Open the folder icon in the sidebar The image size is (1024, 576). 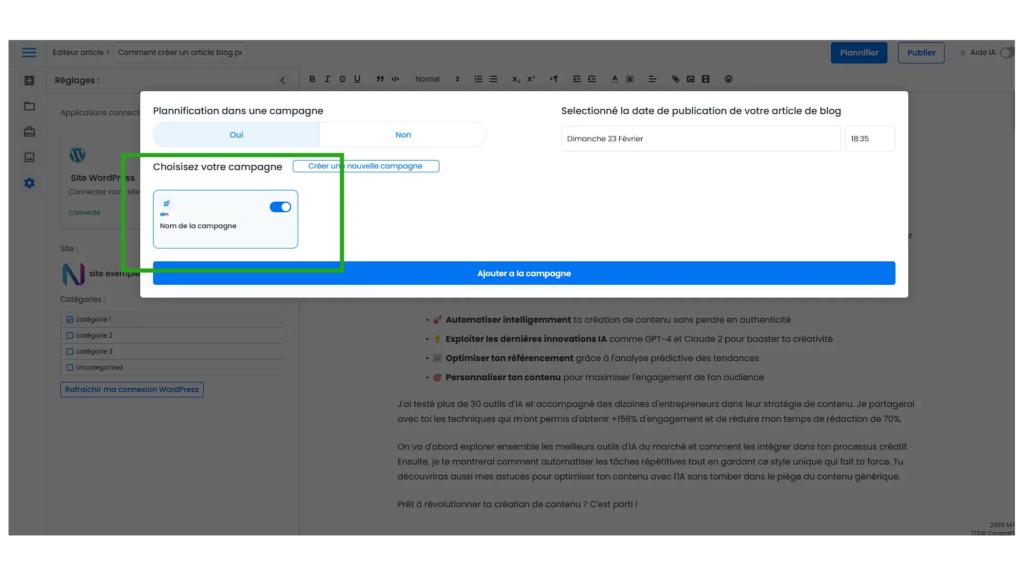point(29,106)
